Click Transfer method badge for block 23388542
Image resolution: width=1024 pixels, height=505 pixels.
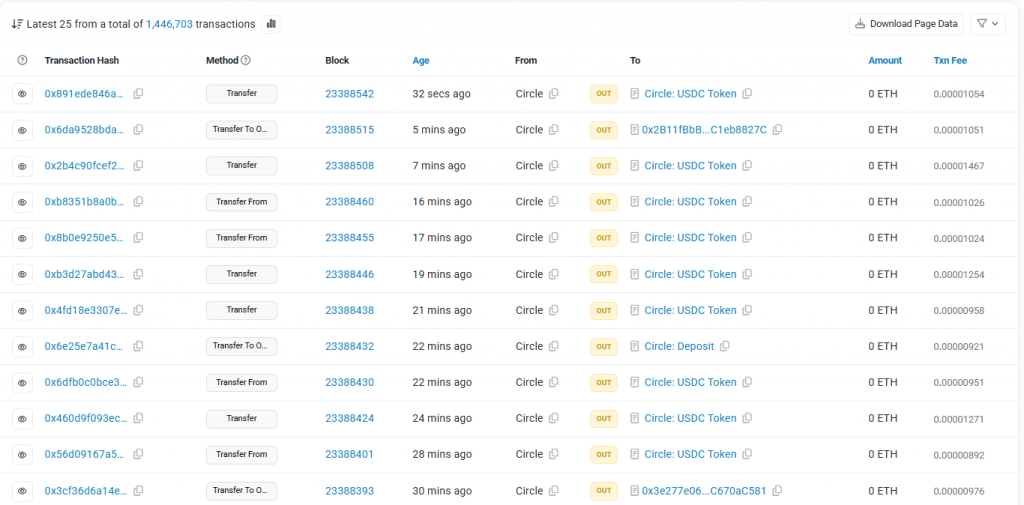coord(242,94)
